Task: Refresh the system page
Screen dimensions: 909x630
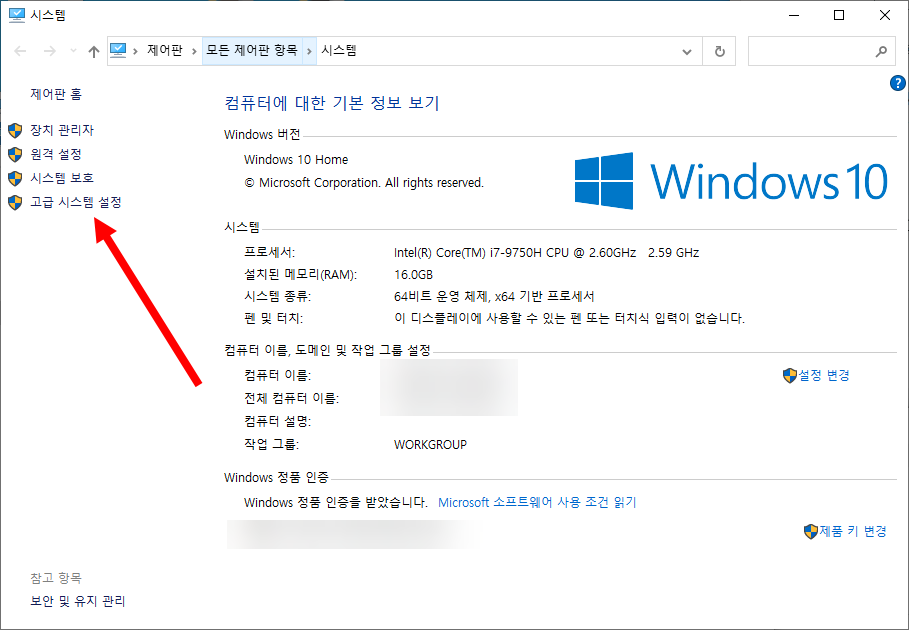Action: coord(719,51)
